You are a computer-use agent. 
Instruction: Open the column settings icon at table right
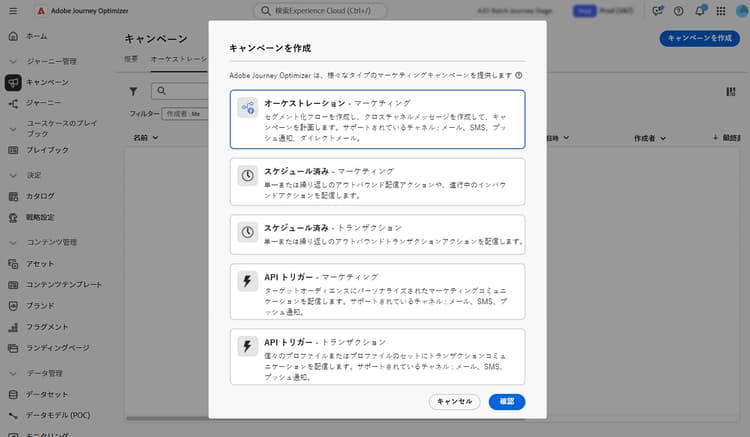[x=730, y=91]
